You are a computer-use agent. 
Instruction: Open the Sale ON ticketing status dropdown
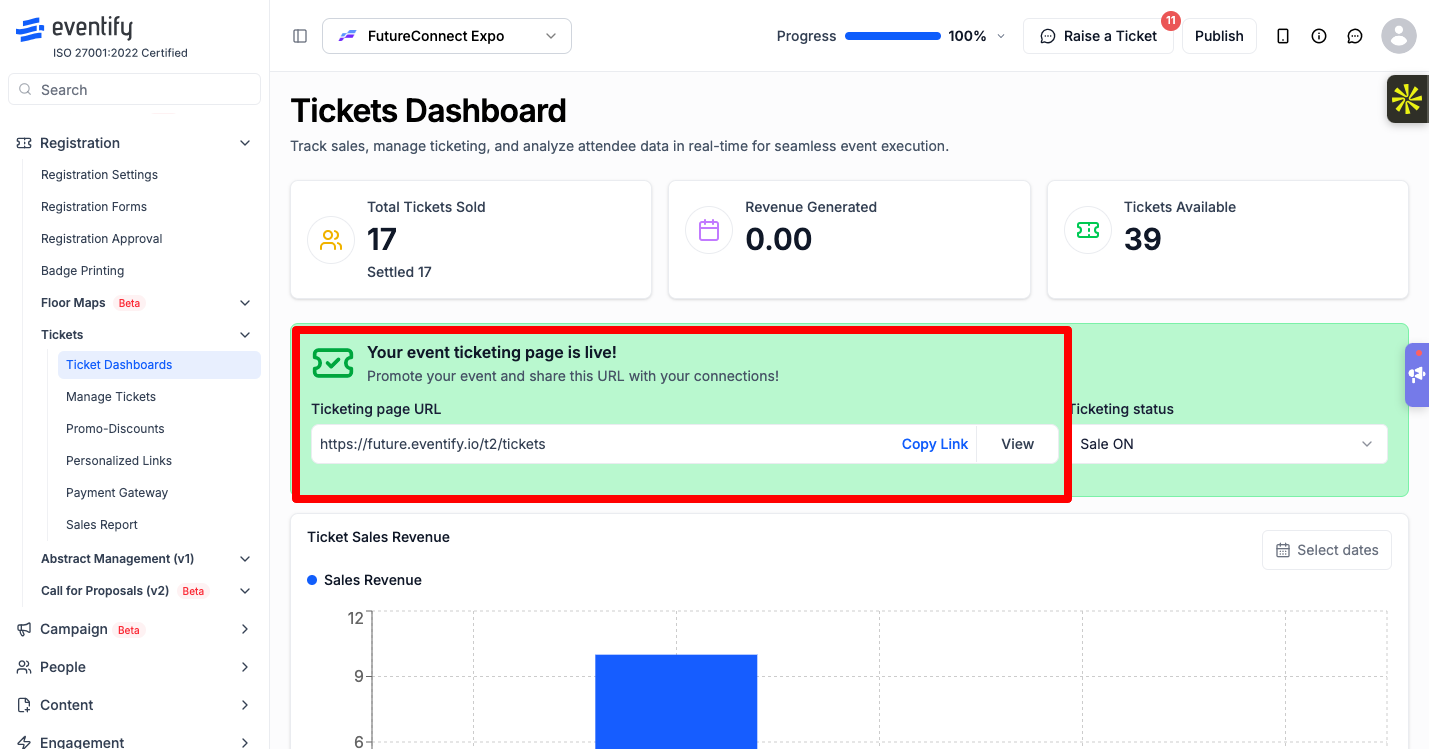coord(1227,444)
